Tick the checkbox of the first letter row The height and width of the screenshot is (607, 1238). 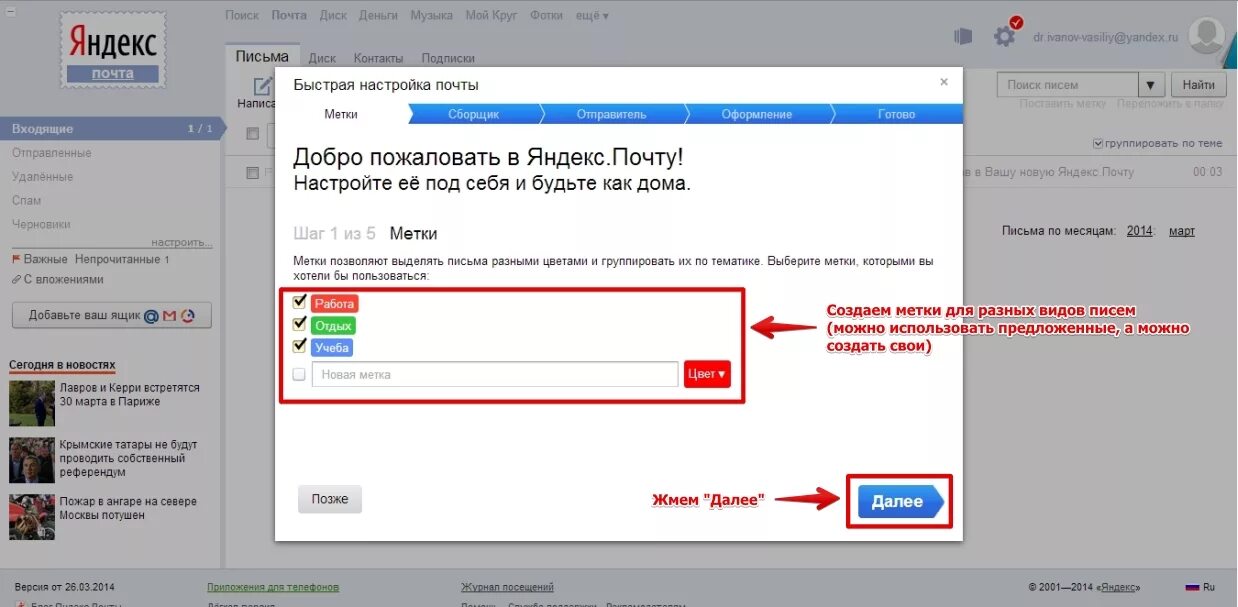[253, 172]
